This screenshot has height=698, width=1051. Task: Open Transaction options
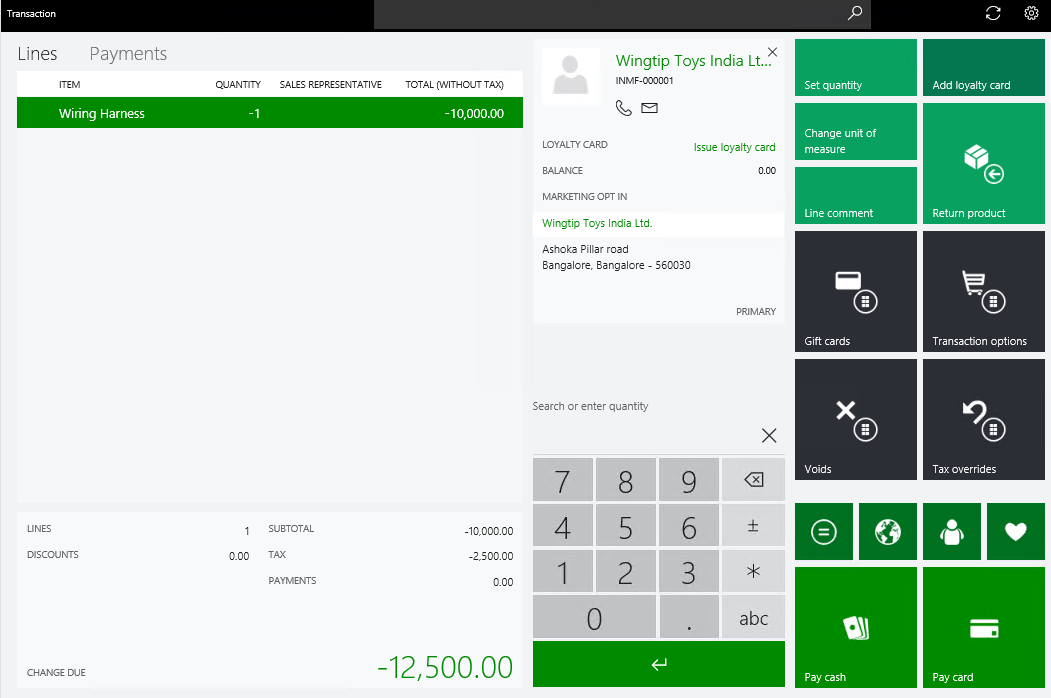pos(983,291)
